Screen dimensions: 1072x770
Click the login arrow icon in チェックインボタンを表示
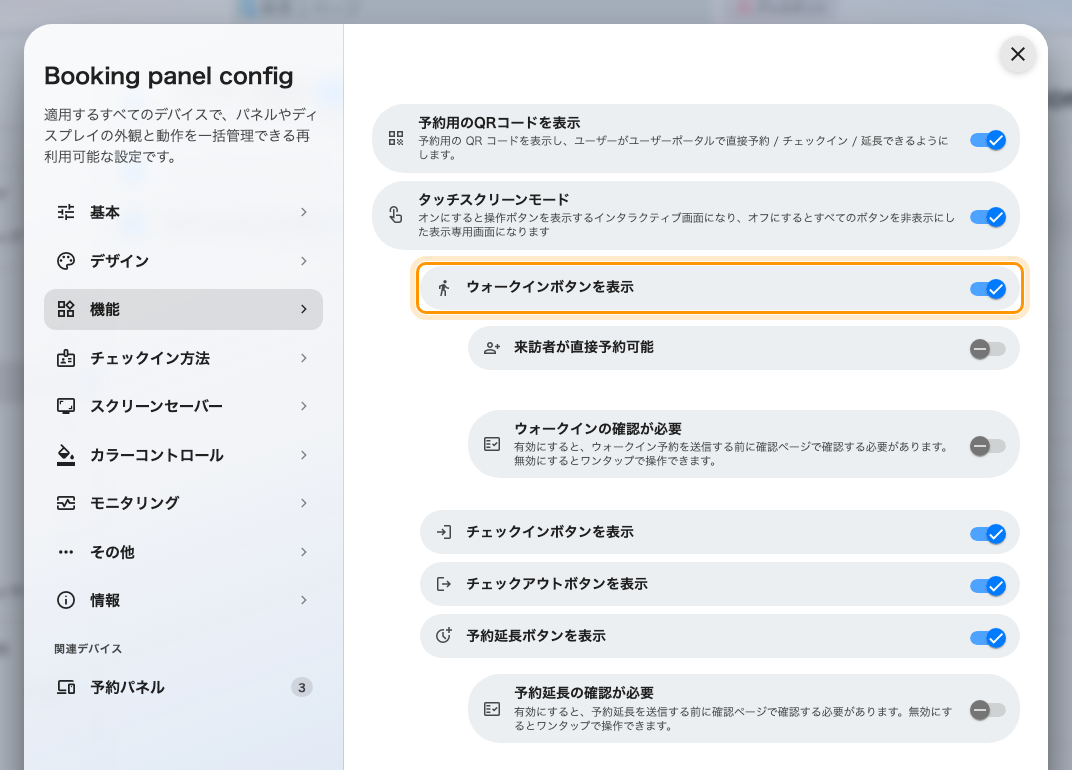coord(444,532)
